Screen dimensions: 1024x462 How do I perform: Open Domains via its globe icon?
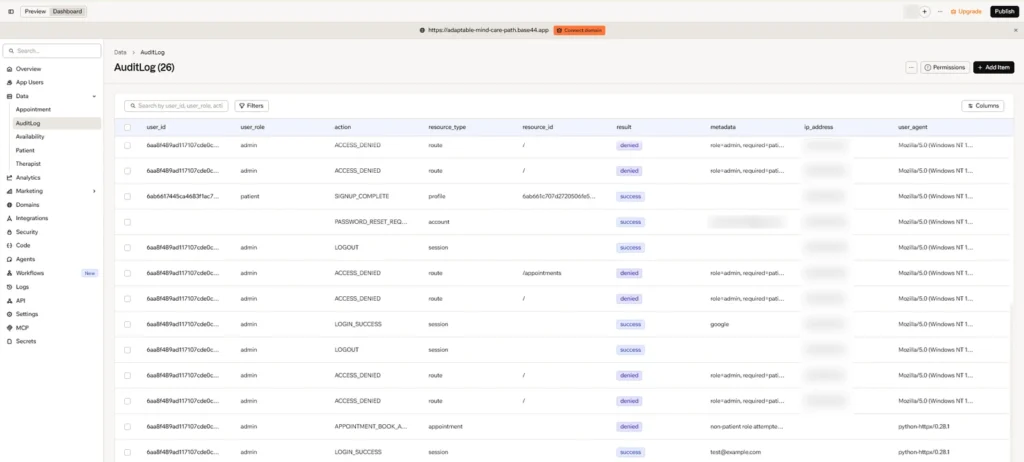[9, 205]
